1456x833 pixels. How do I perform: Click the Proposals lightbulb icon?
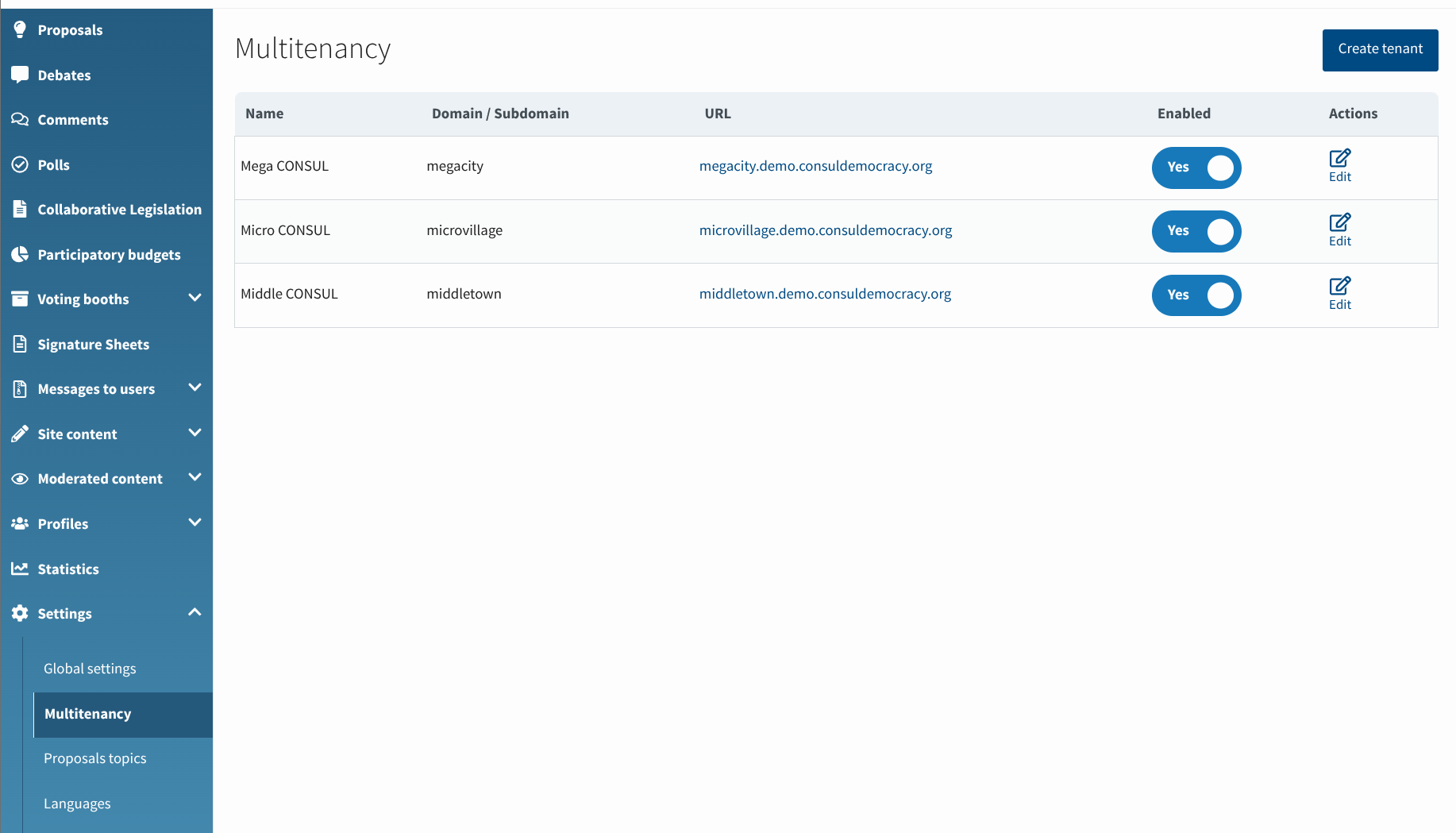point(20,29)
